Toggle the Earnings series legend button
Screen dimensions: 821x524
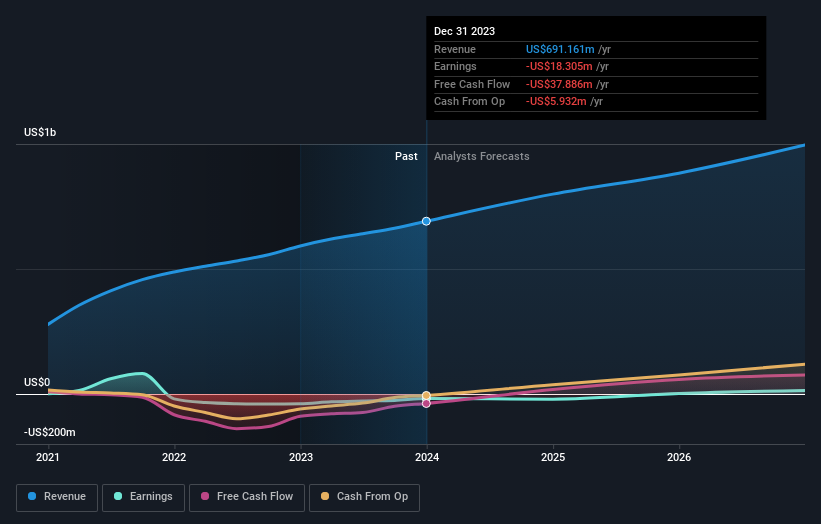[143, 497]
